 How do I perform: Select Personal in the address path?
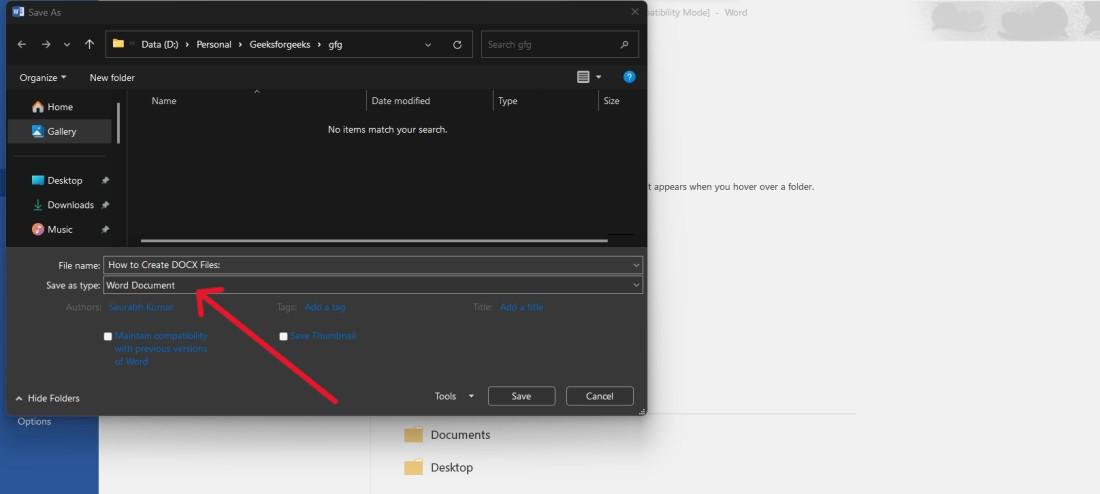(x=214, y=44)
